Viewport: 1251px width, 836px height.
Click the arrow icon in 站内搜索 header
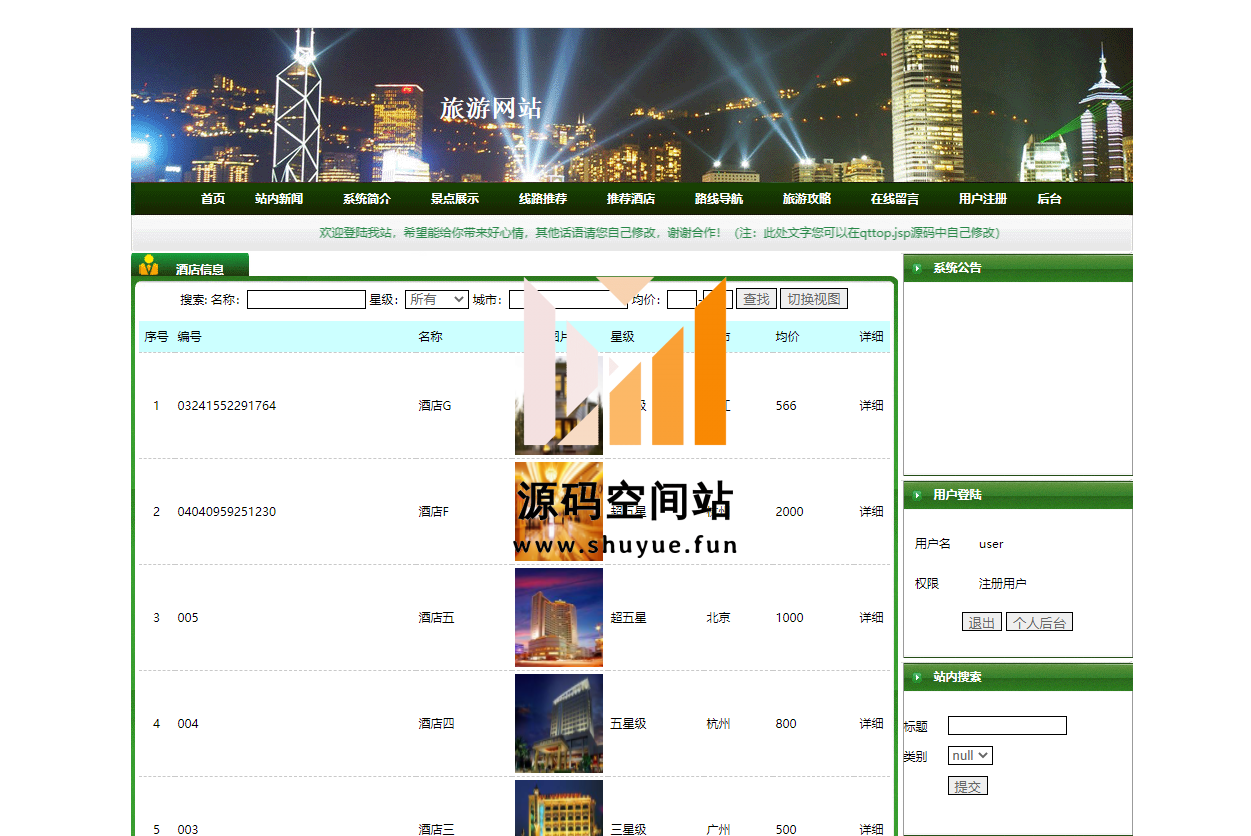917,677
